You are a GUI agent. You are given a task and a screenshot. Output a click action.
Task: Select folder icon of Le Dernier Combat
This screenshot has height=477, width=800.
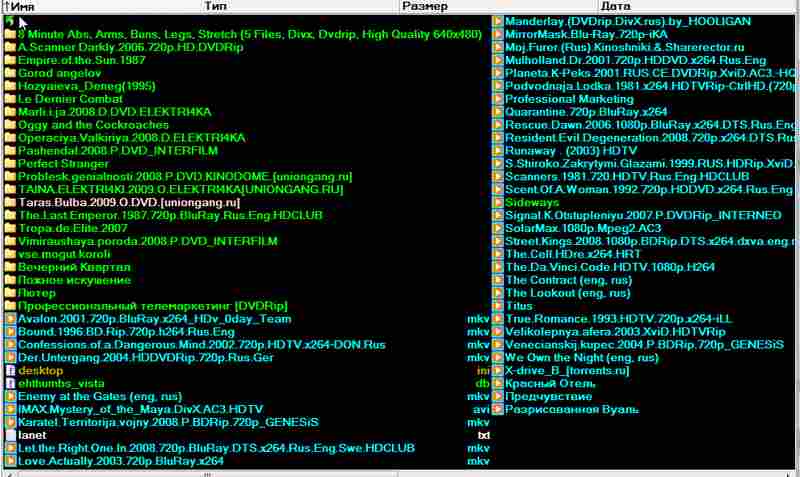click(x=10, y=99)
